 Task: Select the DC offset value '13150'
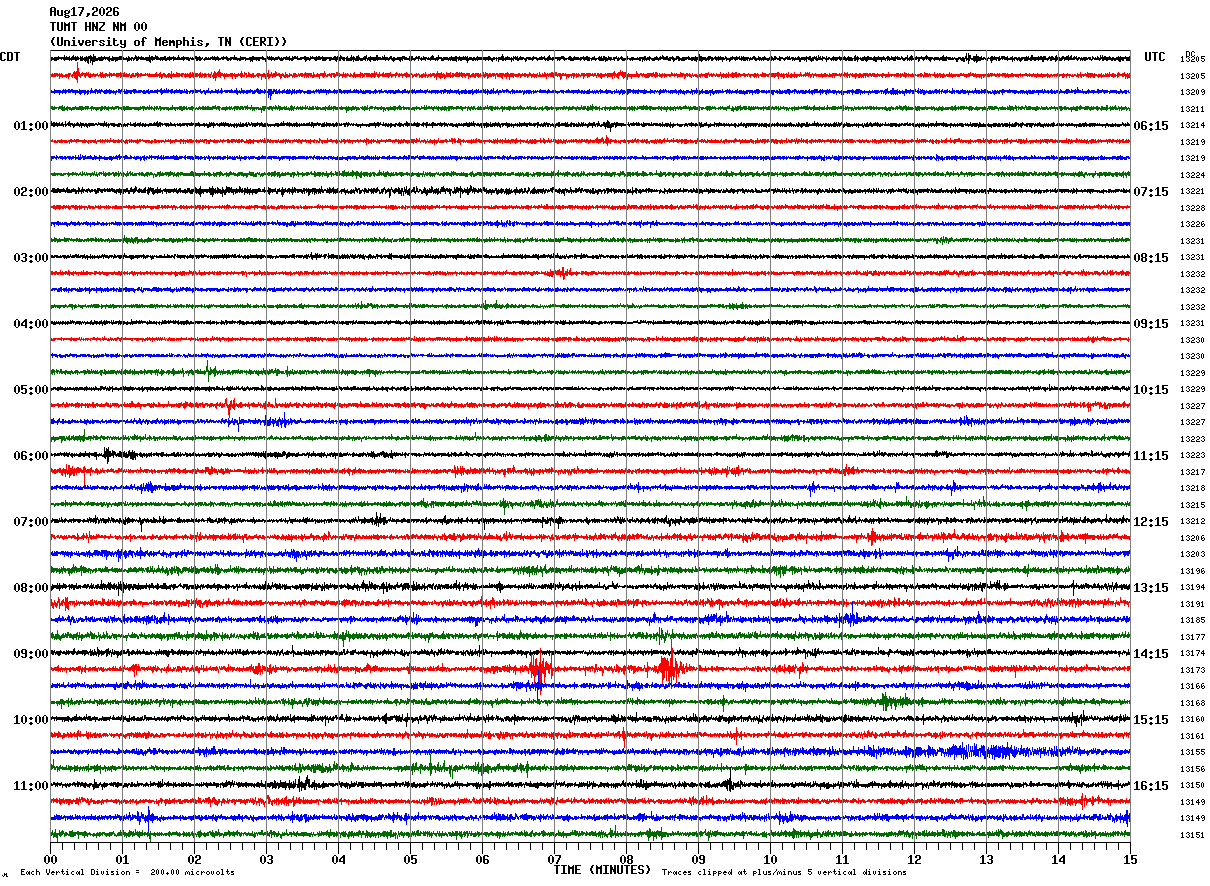click(1192, 786)
